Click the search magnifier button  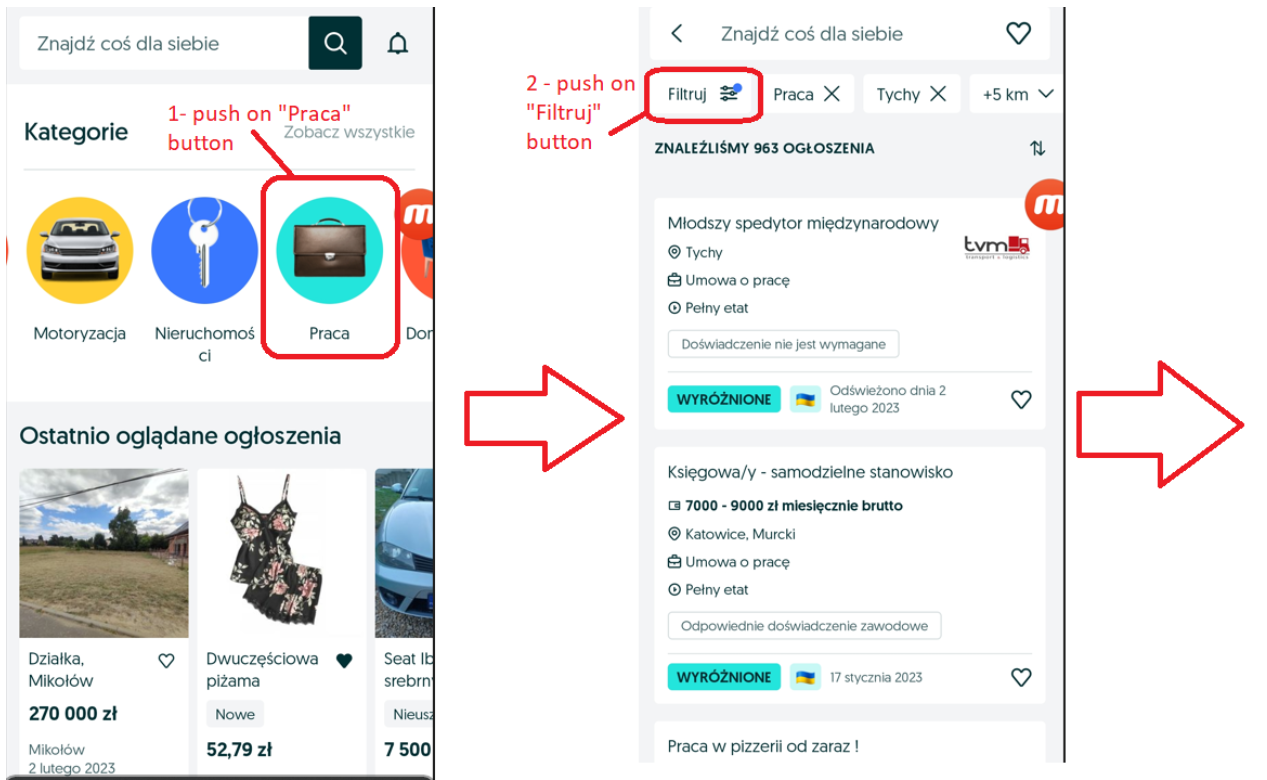click(x=335, y=43)
